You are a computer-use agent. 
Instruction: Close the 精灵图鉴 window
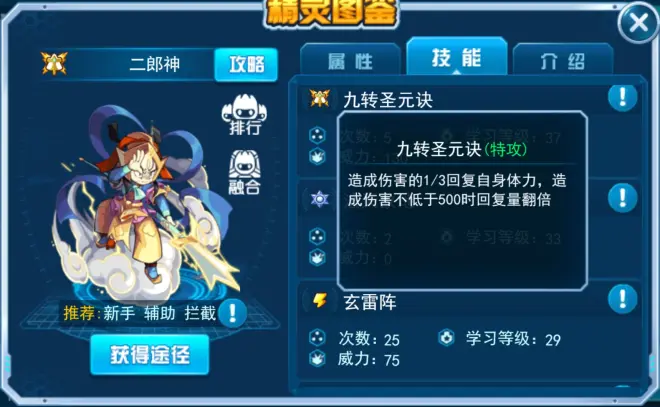pyautogui.click(x=639, y=23)
